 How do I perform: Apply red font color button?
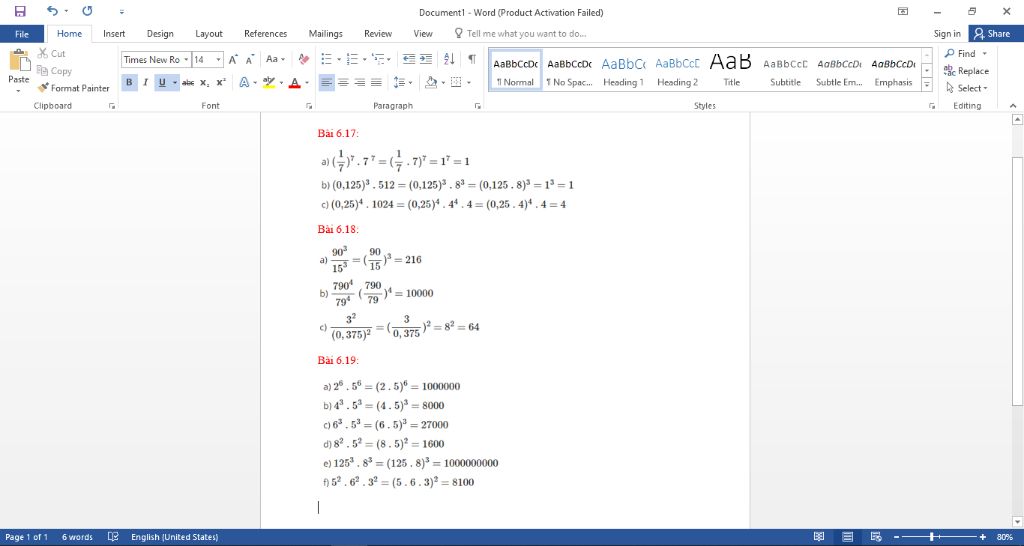[x=294, y=82]
